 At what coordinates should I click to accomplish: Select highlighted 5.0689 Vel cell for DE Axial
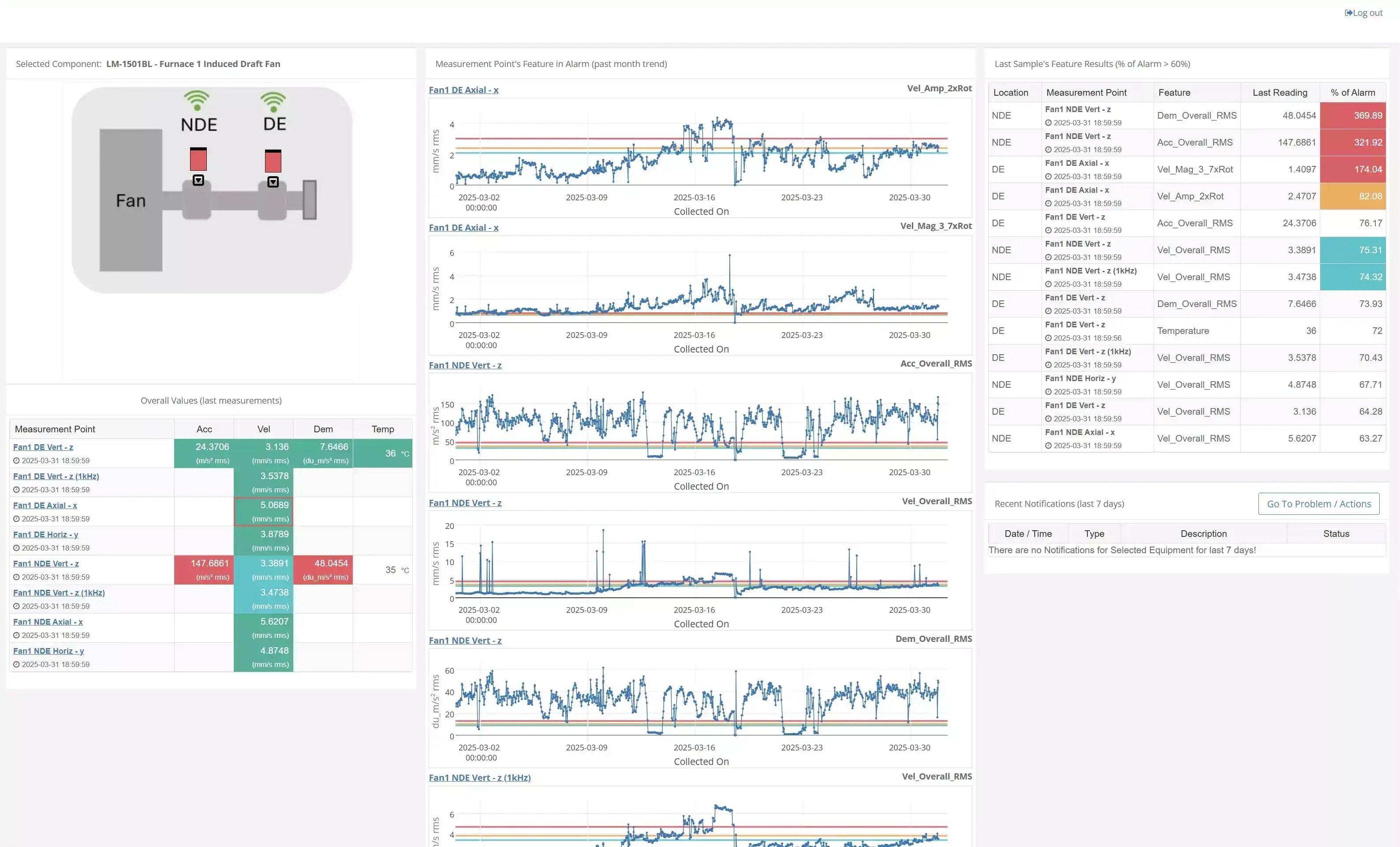[264, 512]
